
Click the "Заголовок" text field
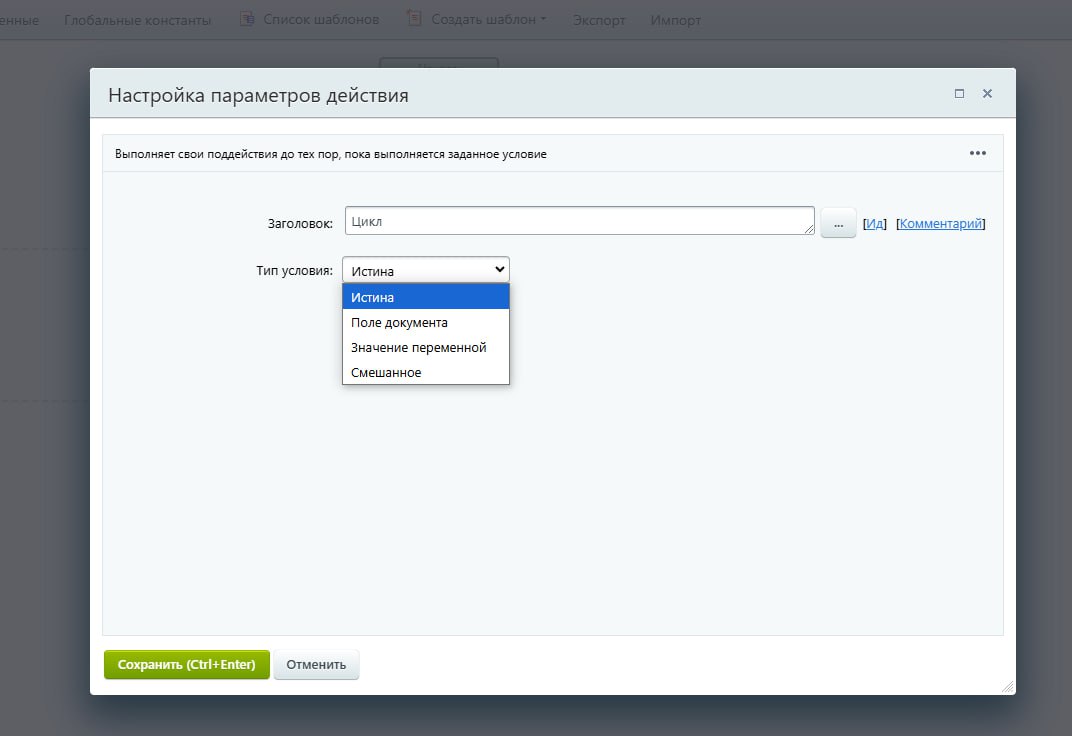pyautogui.click(x=579, y=221)
